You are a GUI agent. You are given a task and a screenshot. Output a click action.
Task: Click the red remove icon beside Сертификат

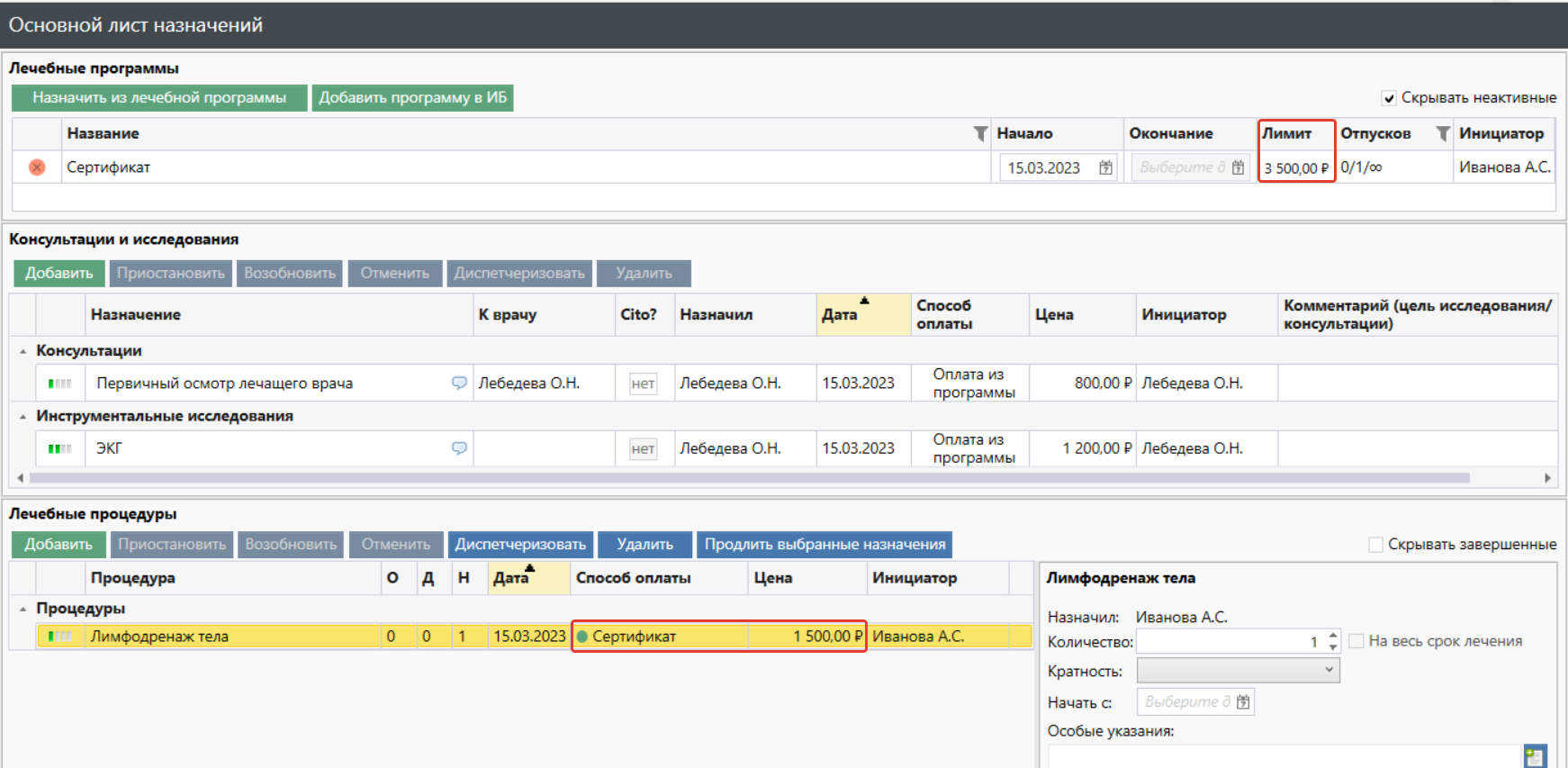(37, 167)
